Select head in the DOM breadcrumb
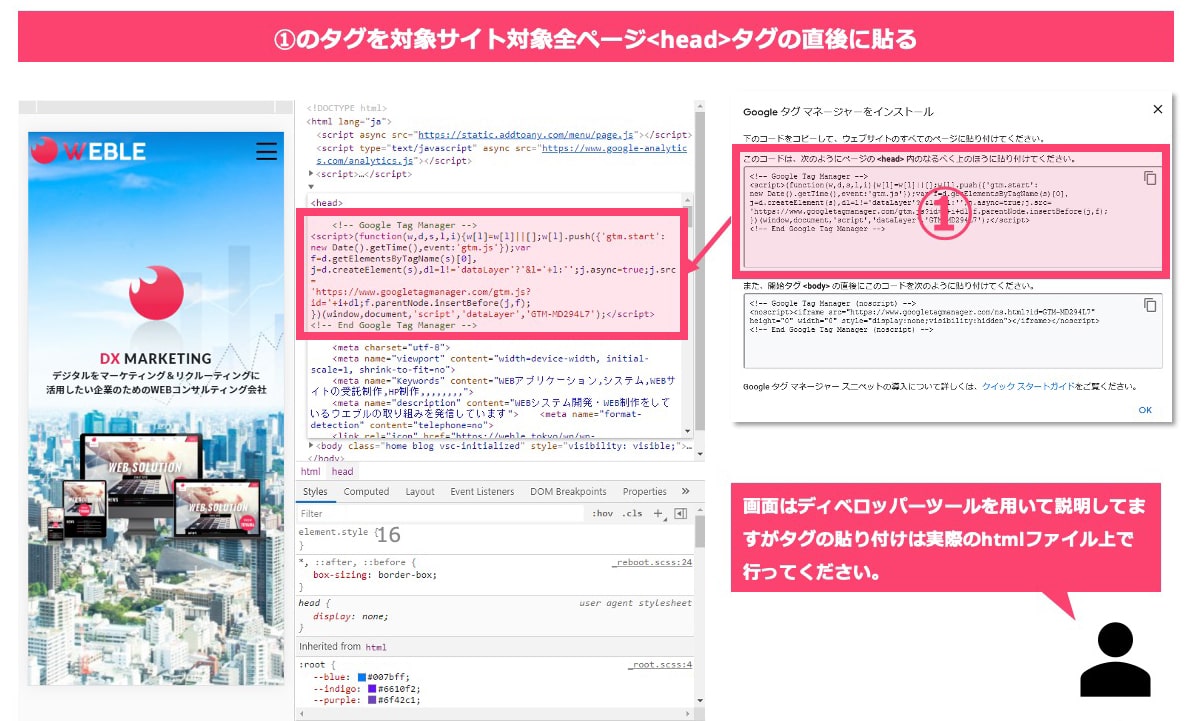 pos(342,471)
